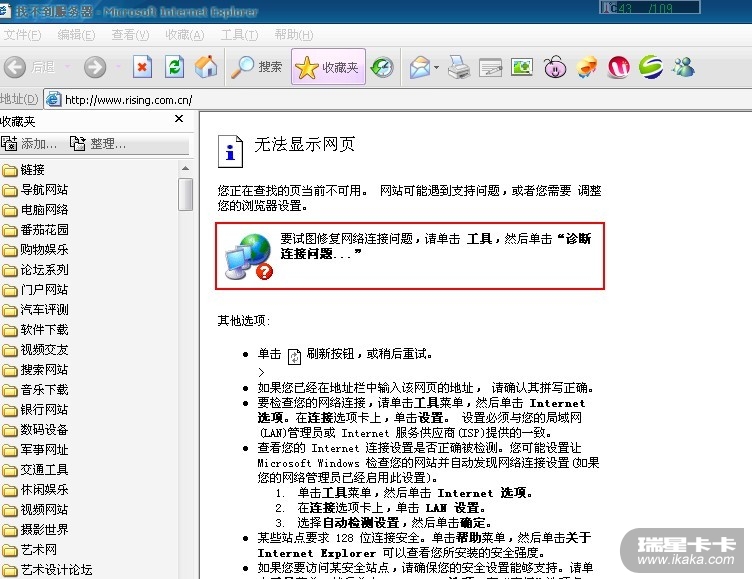
Task: Refresh page using green arrows icon
Action: pyautogui.click(x=174, y=67)
